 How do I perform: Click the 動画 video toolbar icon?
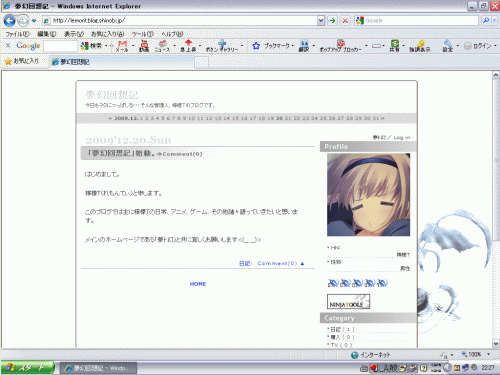tap(144, 46)
